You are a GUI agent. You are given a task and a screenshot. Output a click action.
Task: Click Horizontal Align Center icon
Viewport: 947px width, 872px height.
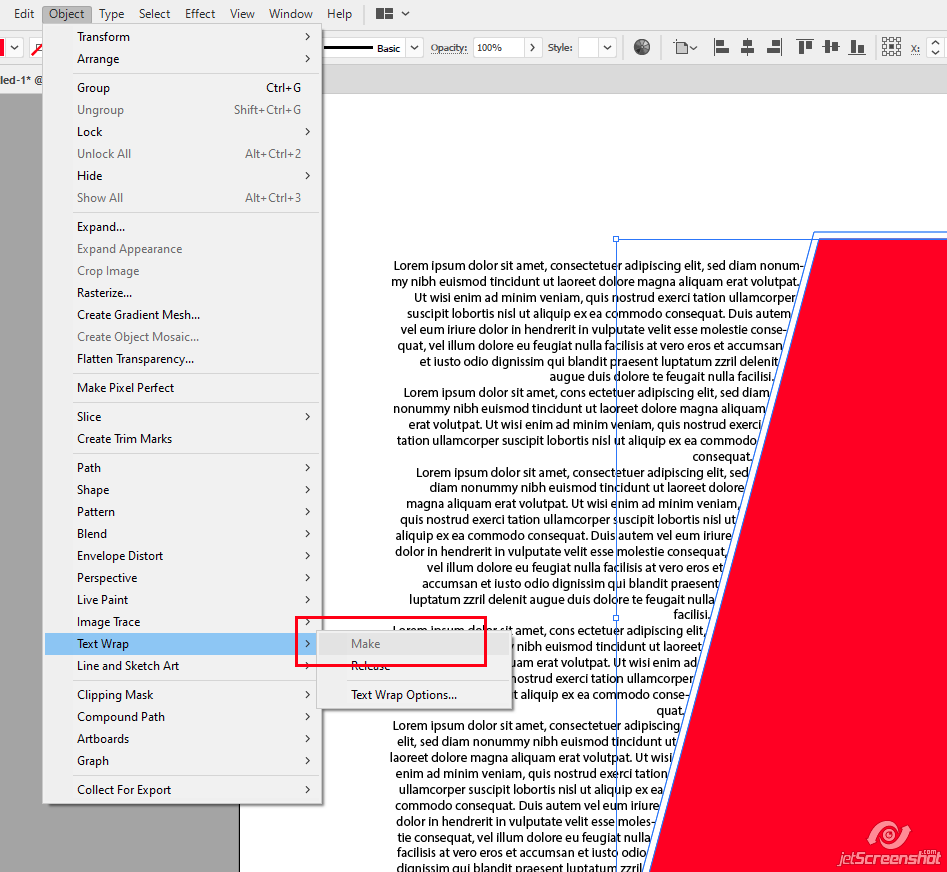(x=747, y=47)
